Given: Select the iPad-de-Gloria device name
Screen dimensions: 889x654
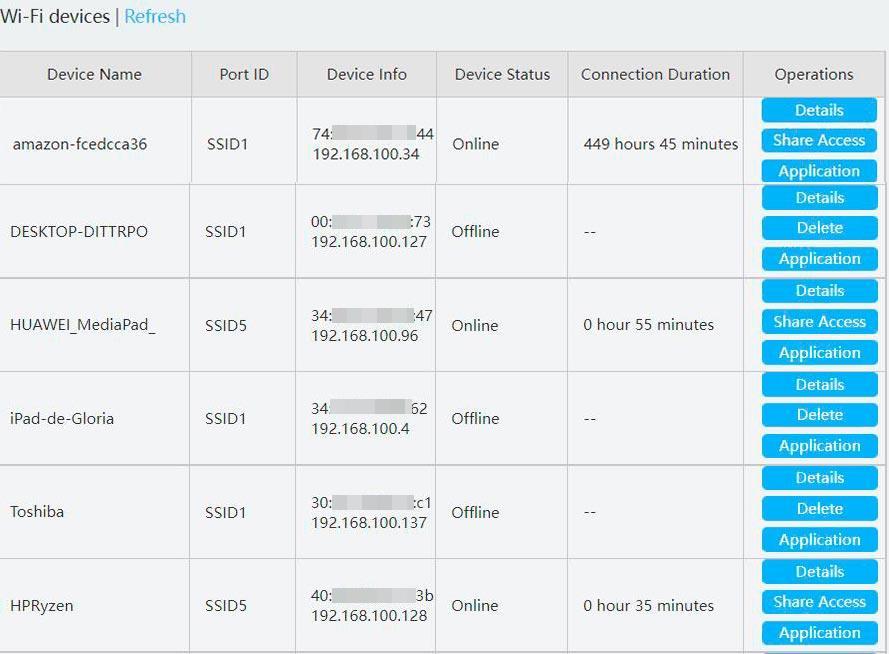Looking at the screenshot, I should (x=62, y=418).
